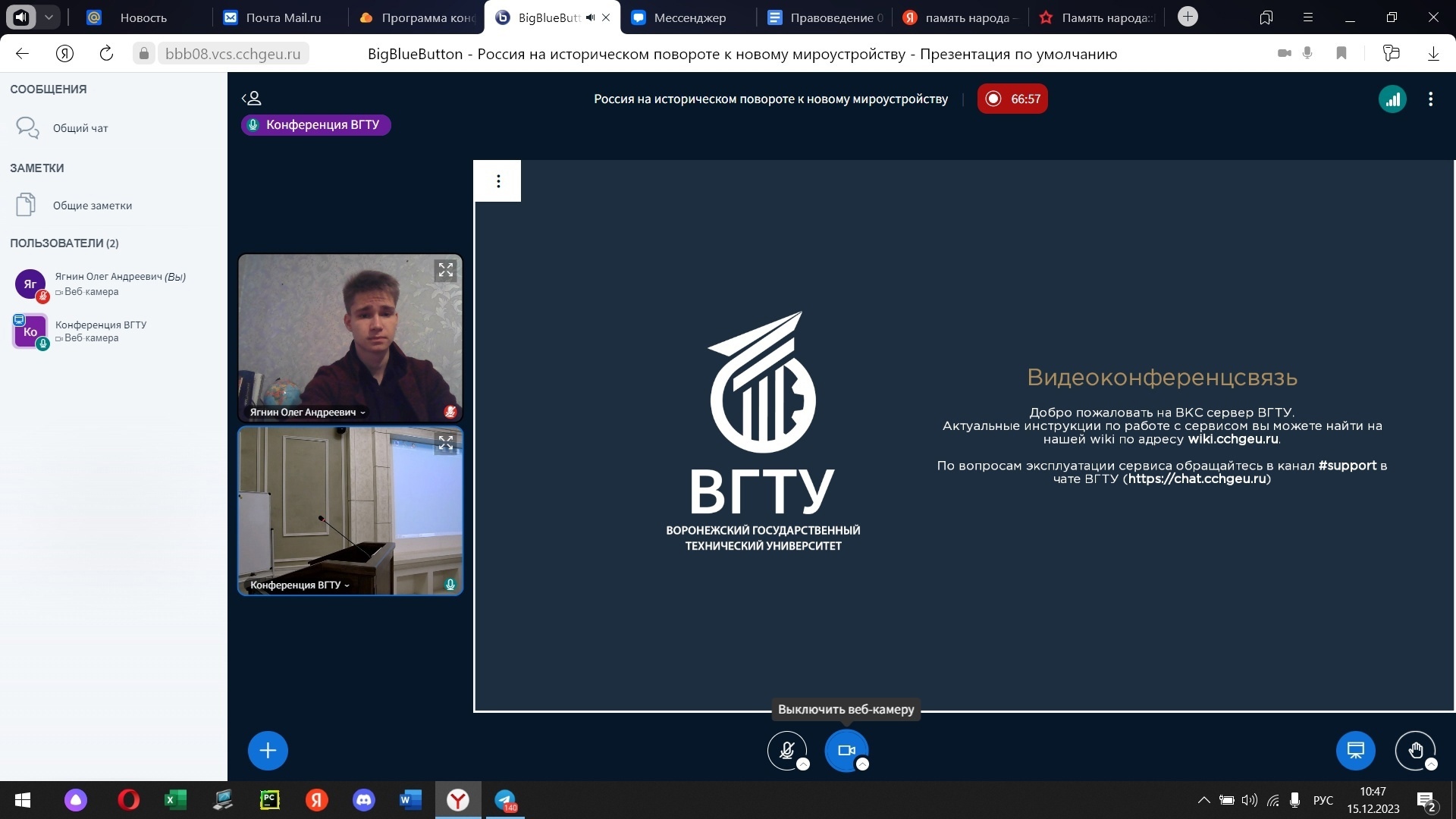Screen dimensions: 1456x819
Task: Open PyCharm from the taskbar
Action: click(270, 800)
